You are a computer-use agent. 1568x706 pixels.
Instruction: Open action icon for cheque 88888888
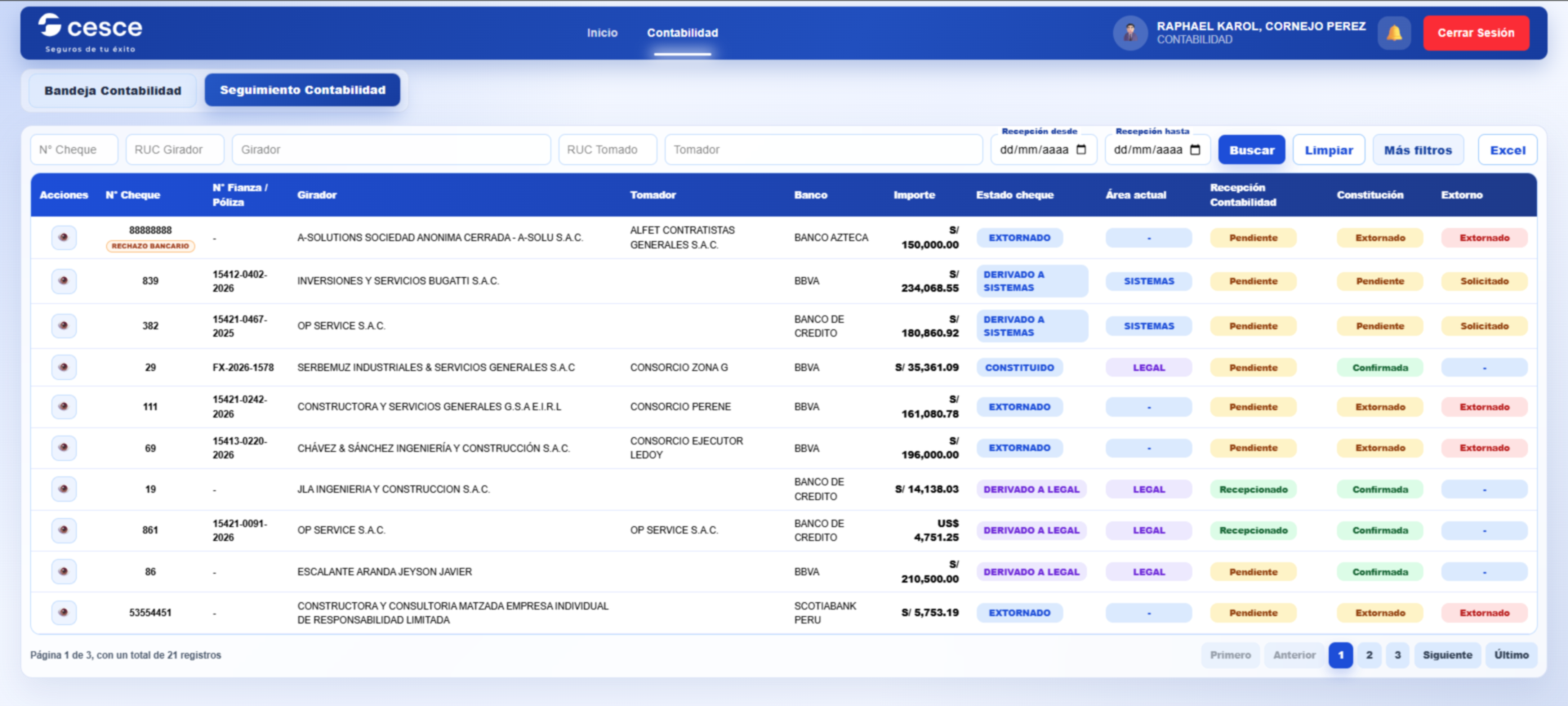(64, 238)
